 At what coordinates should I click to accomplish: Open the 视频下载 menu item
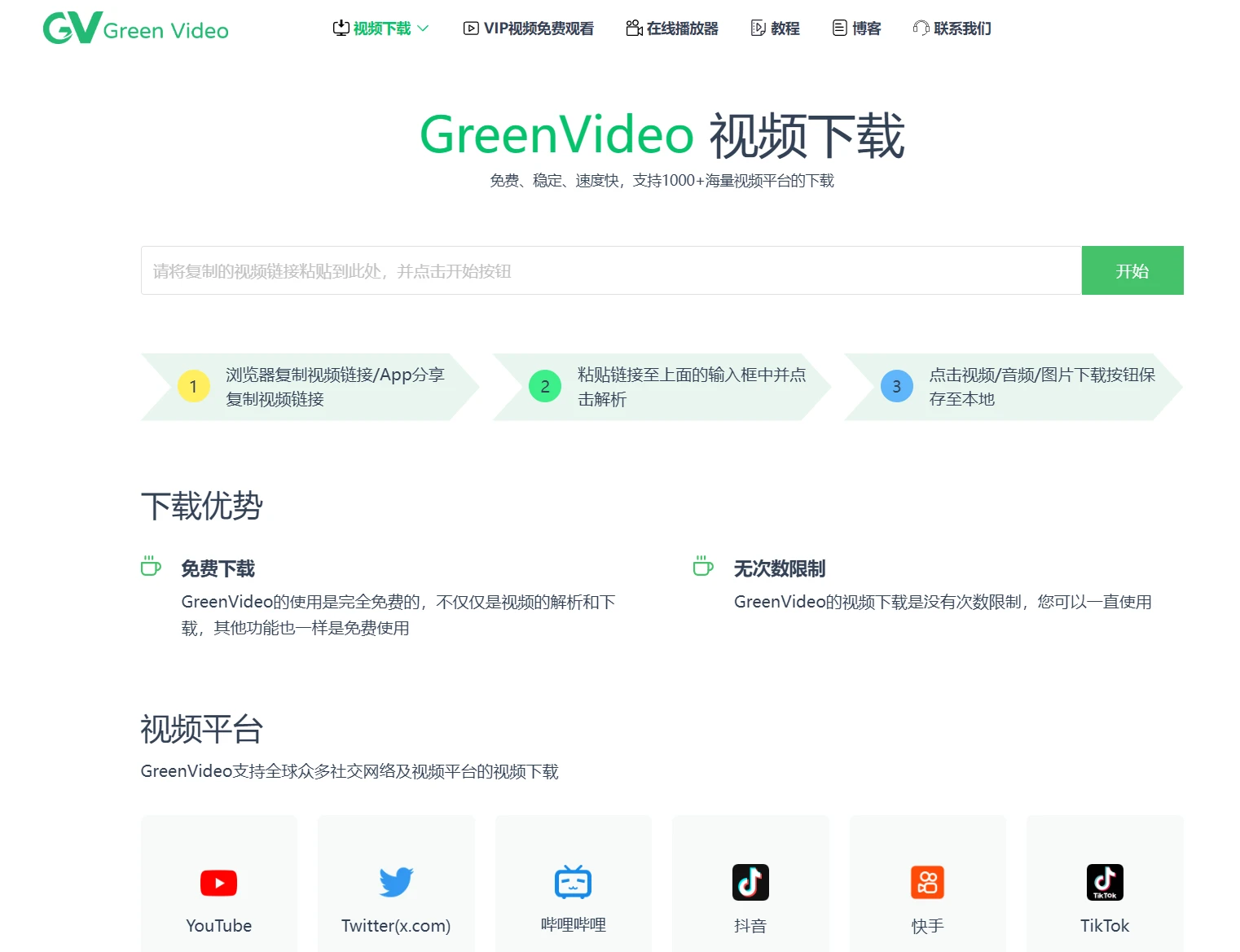click(382, 29)
